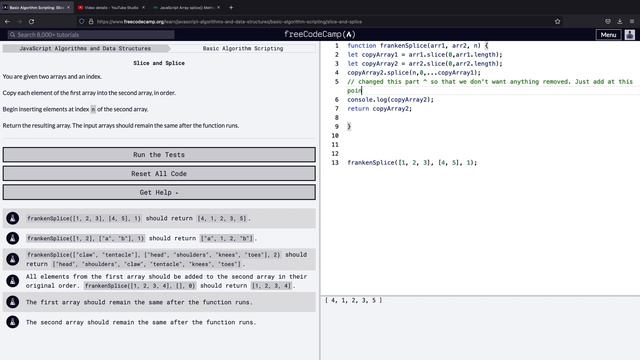
Task: Click the console output [ 4, 1, 2, 3, 5 ]
Action: (x=354, y=300)
